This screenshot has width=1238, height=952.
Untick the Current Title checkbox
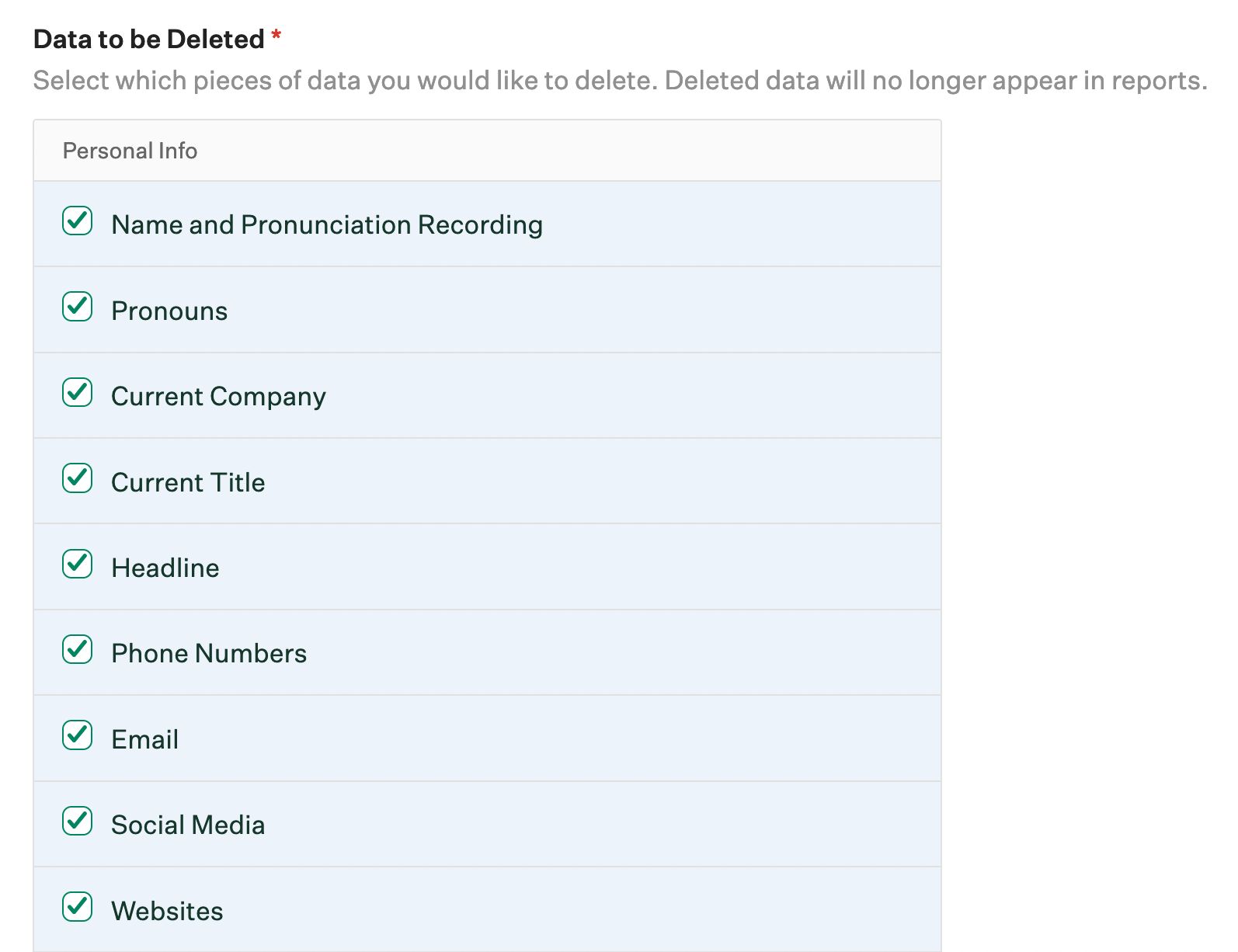78,478
